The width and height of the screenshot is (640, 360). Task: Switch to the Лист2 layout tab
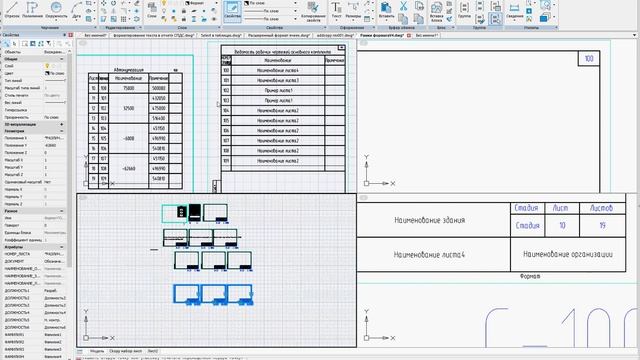point(153,351)
